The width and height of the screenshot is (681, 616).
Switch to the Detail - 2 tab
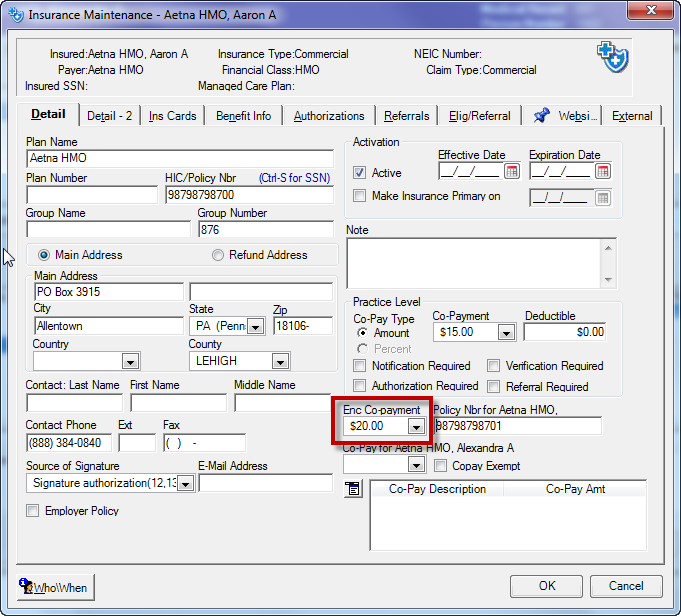pos(109,116)
